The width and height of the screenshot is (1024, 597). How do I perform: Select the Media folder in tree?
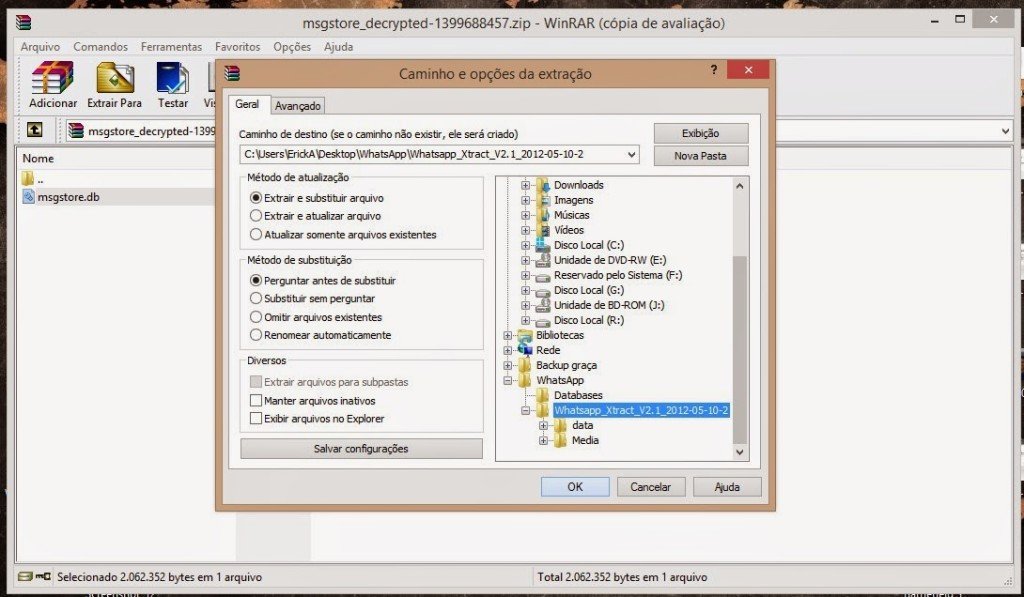tap(585, 440)
